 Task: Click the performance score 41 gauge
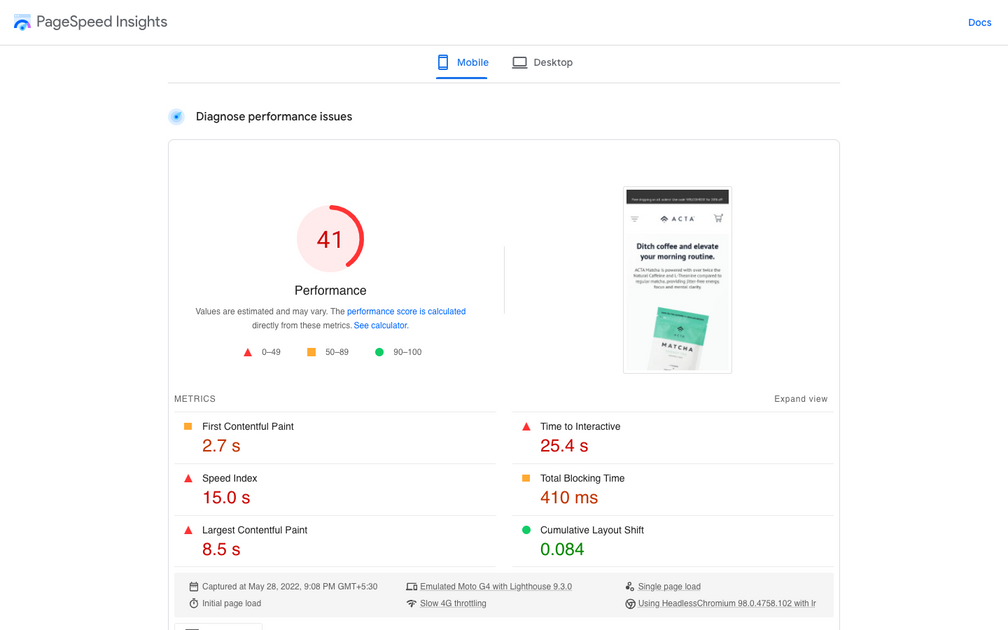(330, 239)
